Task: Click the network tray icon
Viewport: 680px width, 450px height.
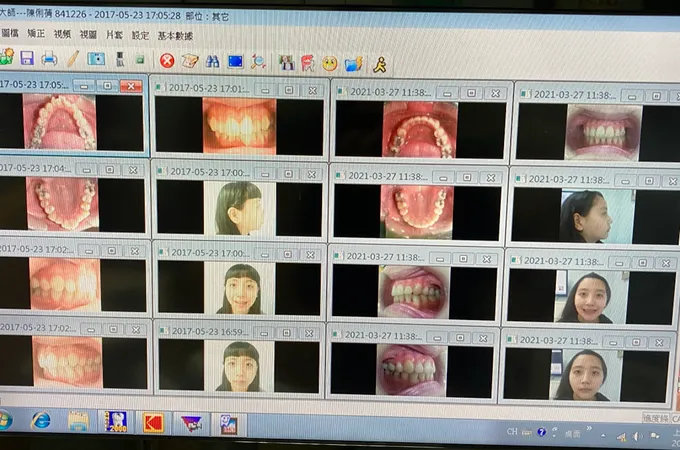Action: pyautogui.click(x=621, y=437)
